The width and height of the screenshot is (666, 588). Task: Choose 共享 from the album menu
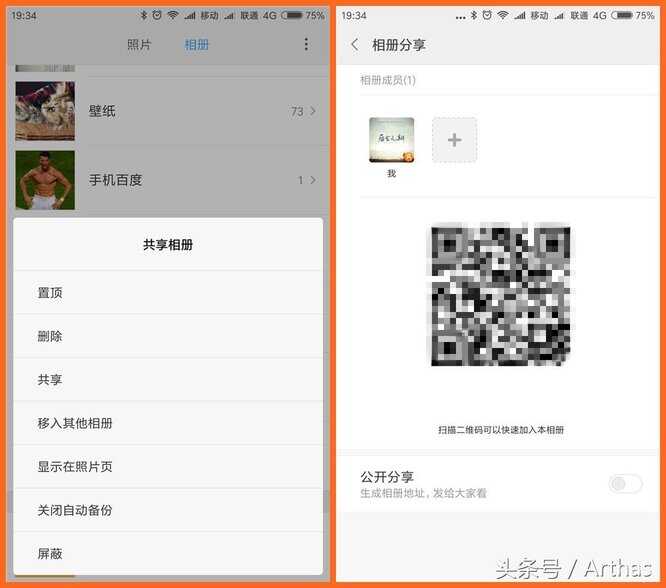(168, 380)
